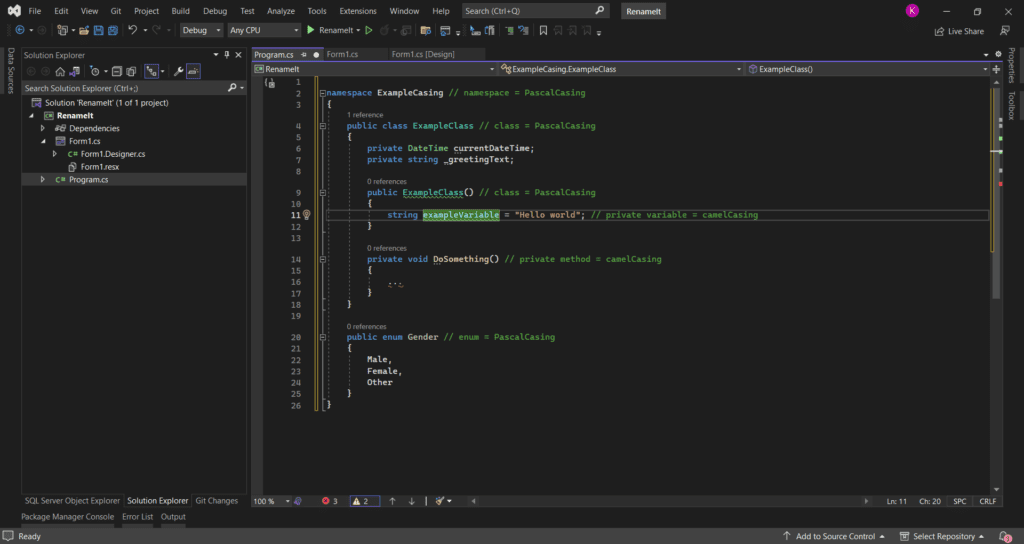Toggle Sync with Active Document button
This screenshot has width=1024, height=544.
click(x=152, y=71)
